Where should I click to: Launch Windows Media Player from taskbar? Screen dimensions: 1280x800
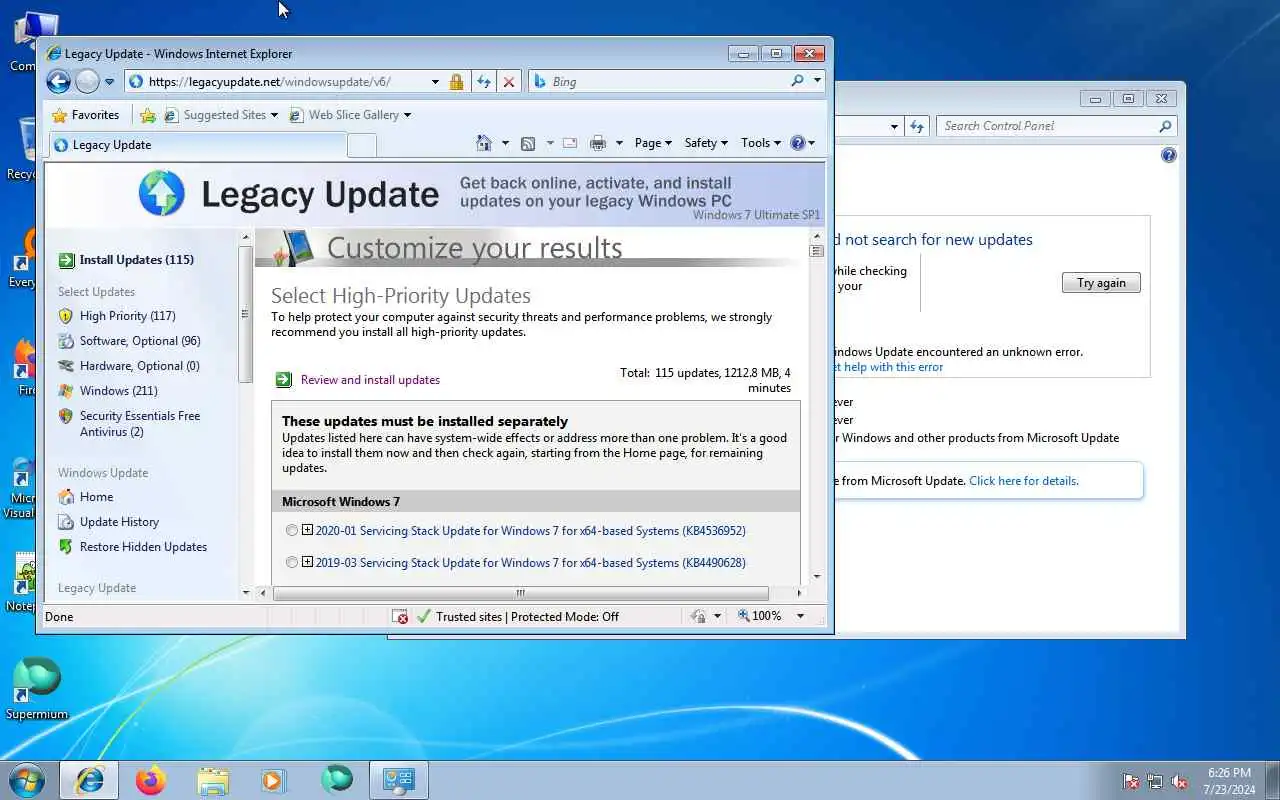pyautogui.click(x=275, y=780)
